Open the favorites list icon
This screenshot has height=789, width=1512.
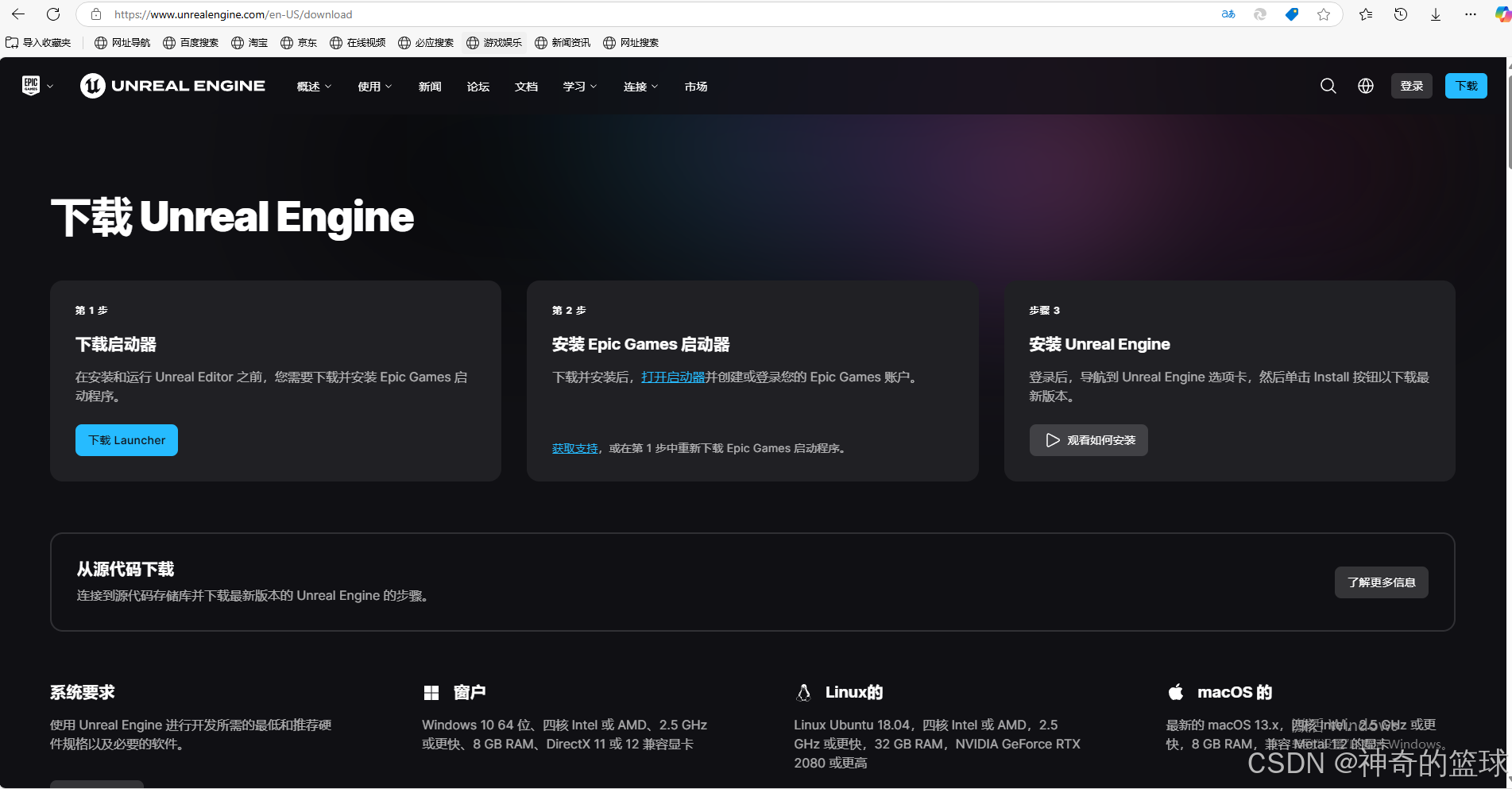[x=1366, y=14]
